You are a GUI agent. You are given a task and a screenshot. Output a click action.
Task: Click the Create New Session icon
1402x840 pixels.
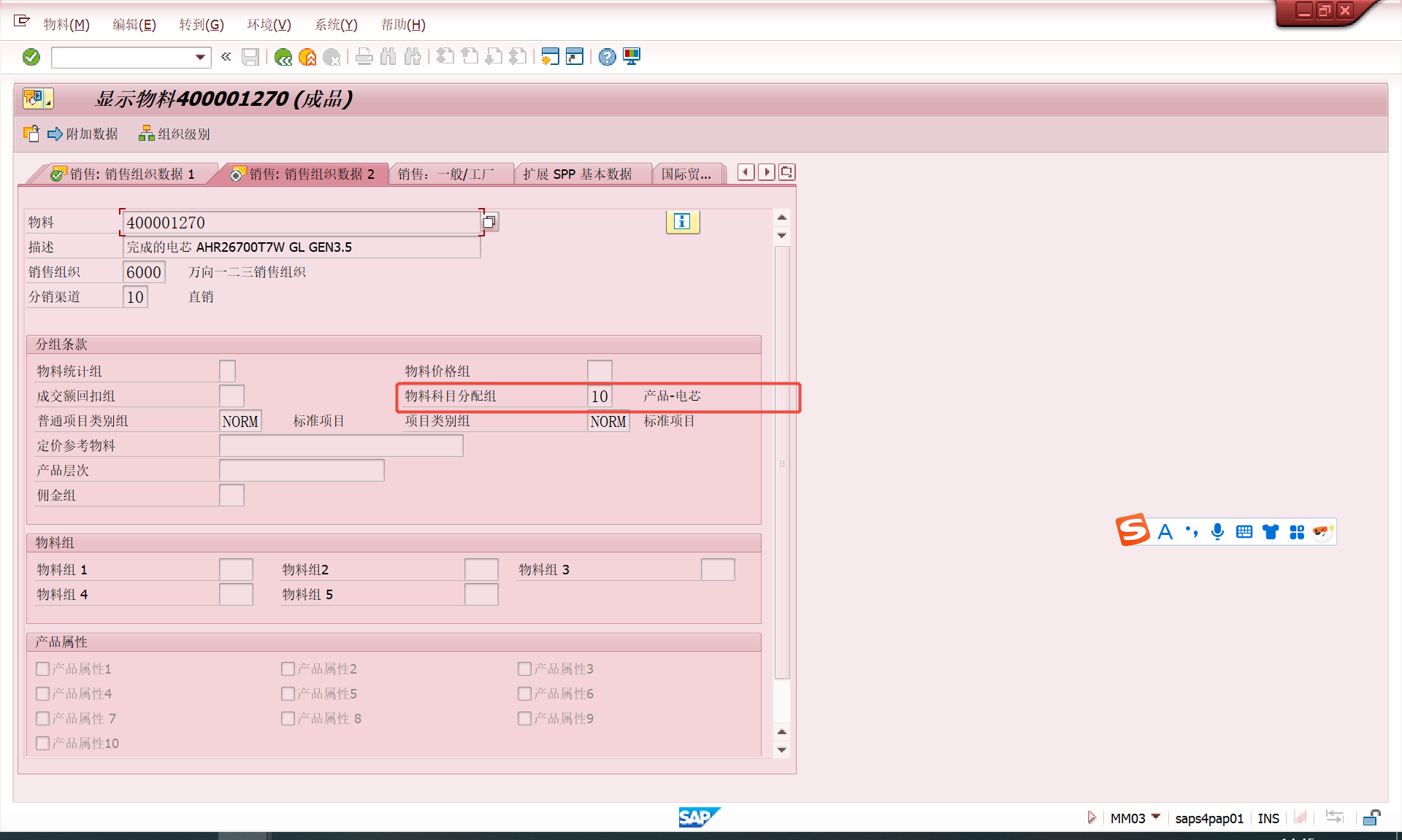coord(550,57)
